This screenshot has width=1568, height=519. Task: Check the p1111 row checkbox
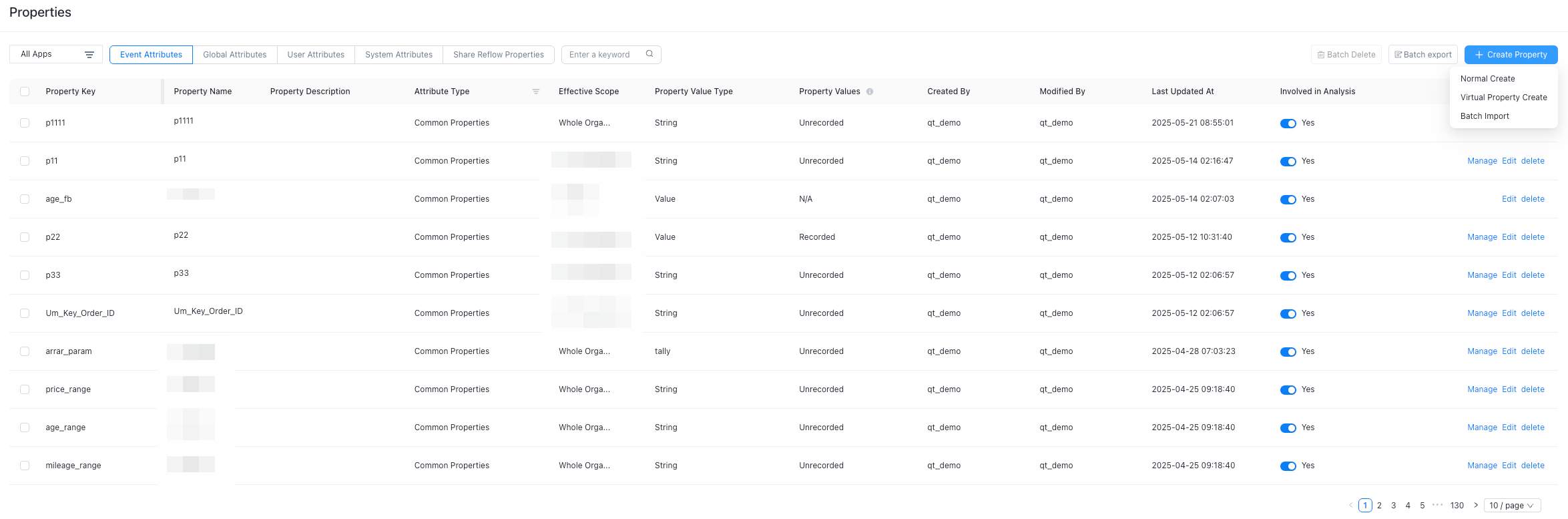[x=25, y=123]
